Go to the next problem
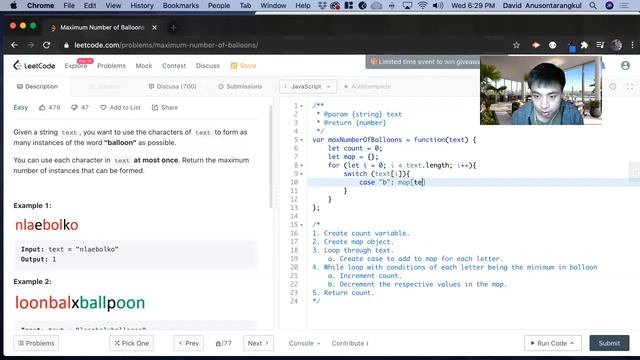Viewport: 640px width, 360px height. coord(258,343)
